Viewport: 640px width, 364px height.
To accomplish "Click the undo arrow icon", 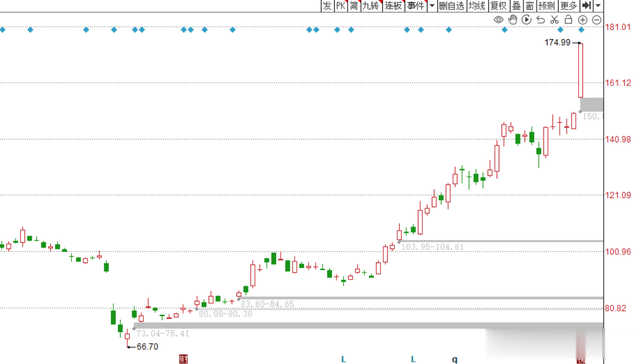I will 540,20.
